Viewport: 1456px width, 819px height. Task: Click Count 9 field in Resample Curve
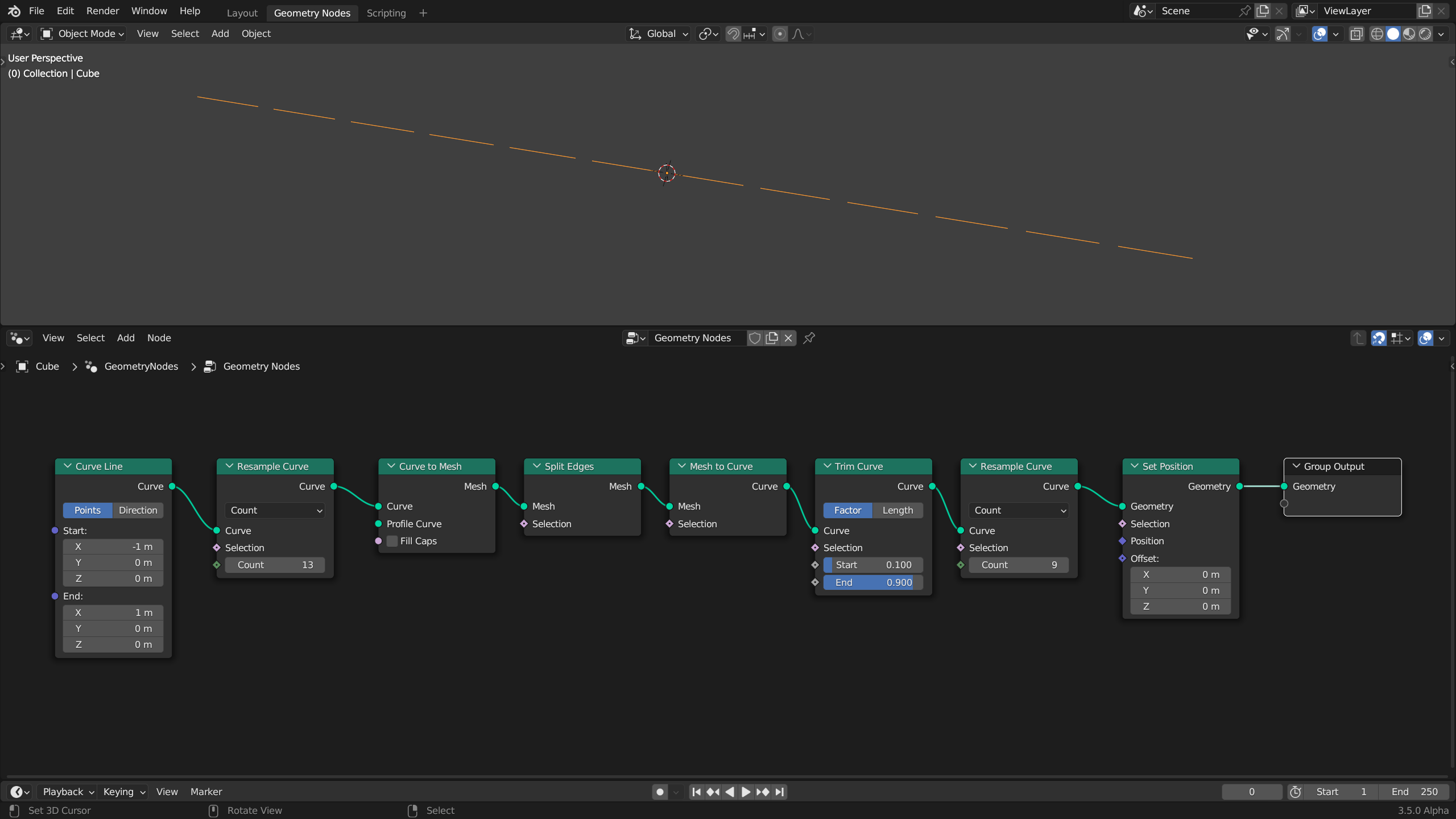[1019, 565]
